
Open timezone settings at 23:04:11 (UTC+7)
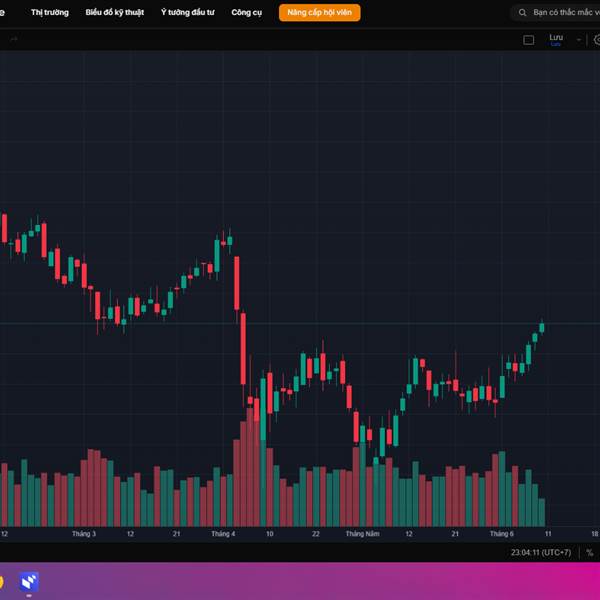tap(541, 553)
